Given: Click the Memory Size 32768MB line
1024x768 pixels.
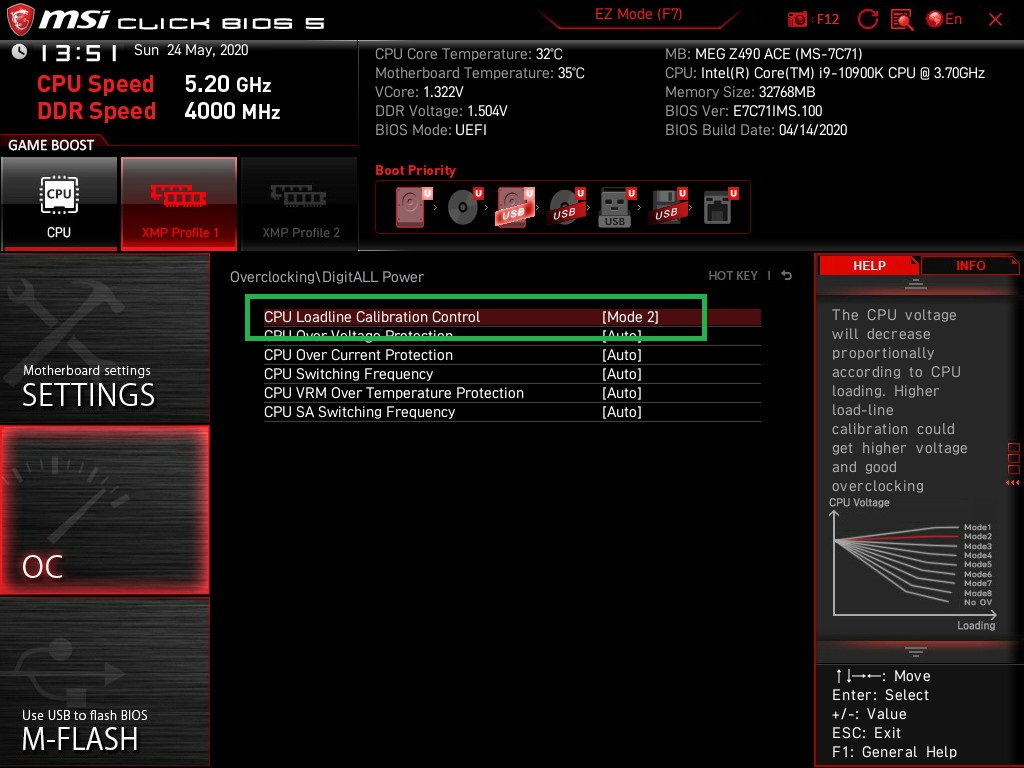Looking at the screenshot, I should point(740,92).
